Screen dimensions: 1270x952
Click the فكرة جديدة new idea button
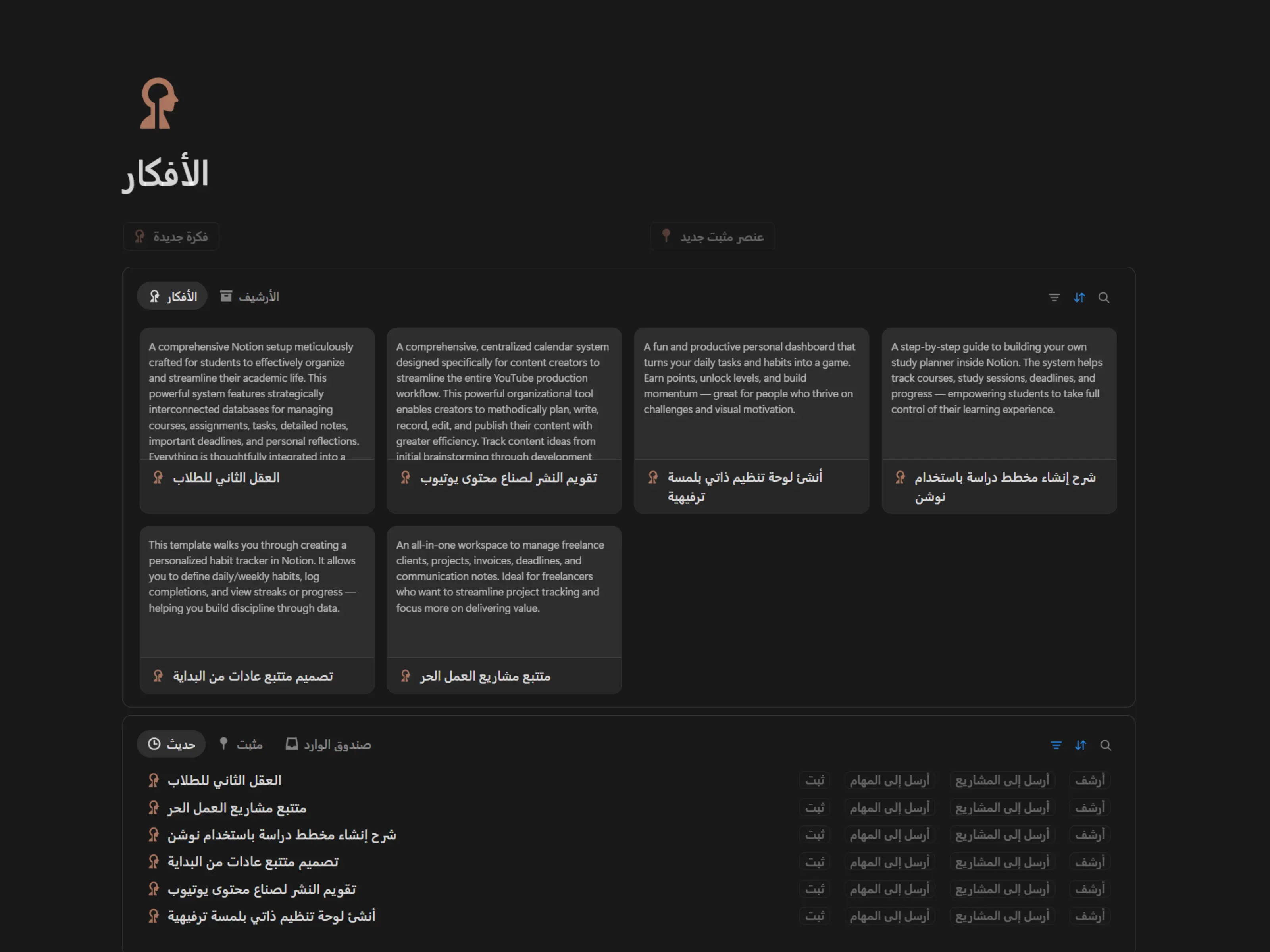[171, 236]
